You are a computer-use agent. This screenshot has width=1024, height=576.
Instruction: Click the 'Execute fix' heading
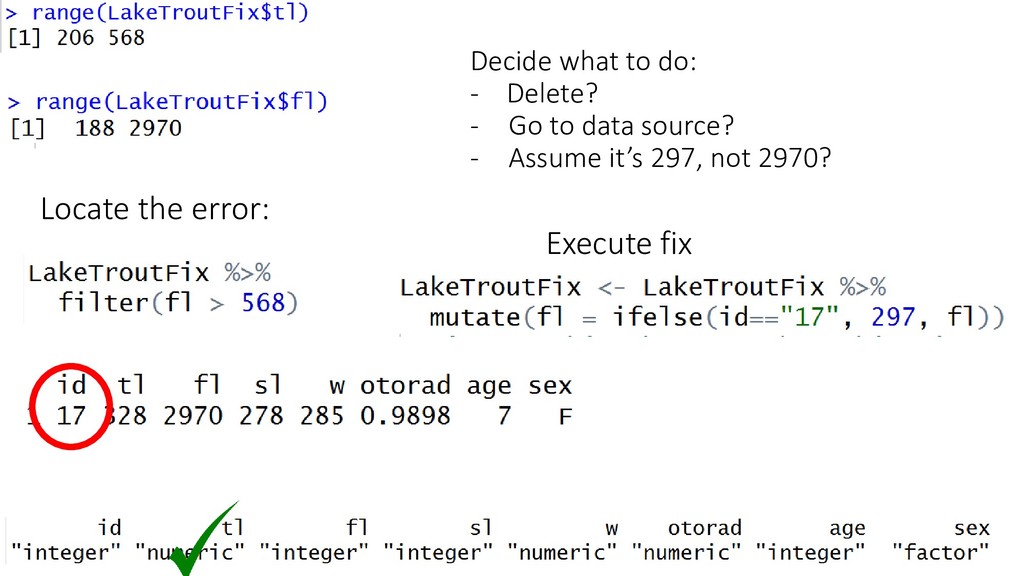(x=619, y=244)
